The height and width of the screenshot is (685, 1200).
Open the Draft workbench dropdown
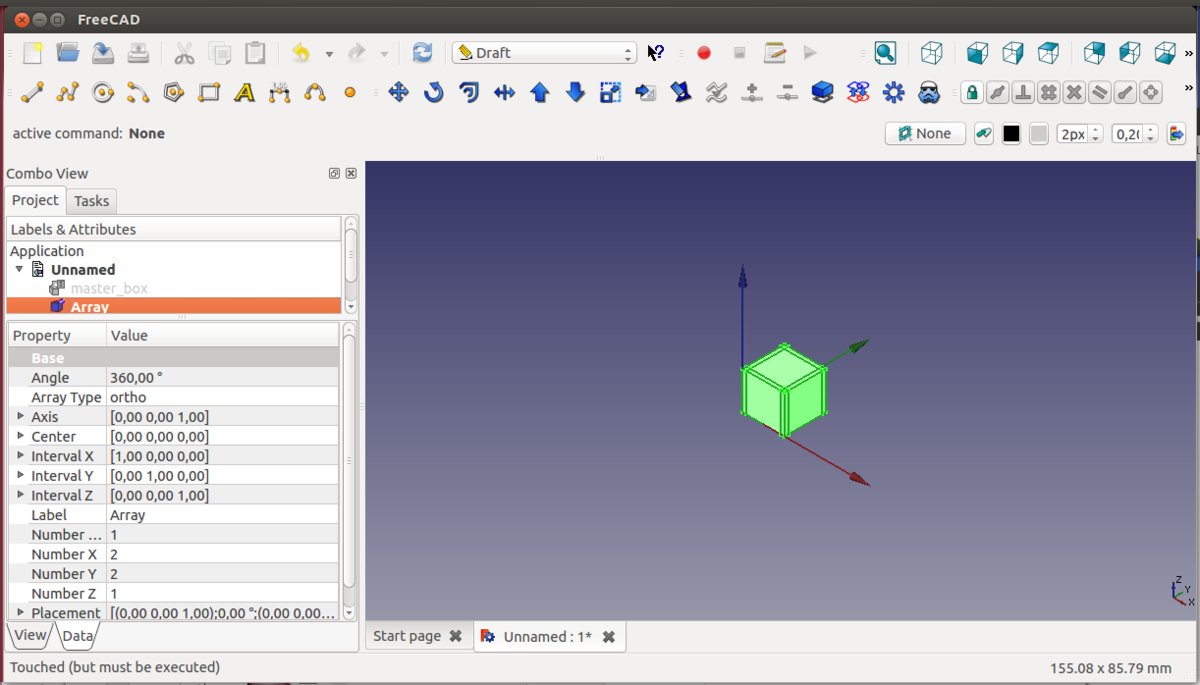point(544,53)
